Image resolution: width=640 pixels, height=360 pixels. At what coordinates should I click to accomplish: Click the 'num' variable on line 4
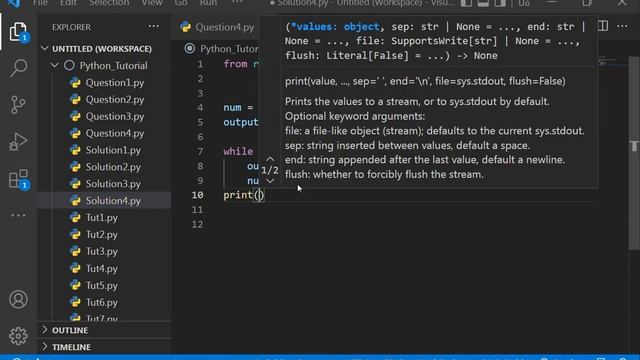(232, 107)
